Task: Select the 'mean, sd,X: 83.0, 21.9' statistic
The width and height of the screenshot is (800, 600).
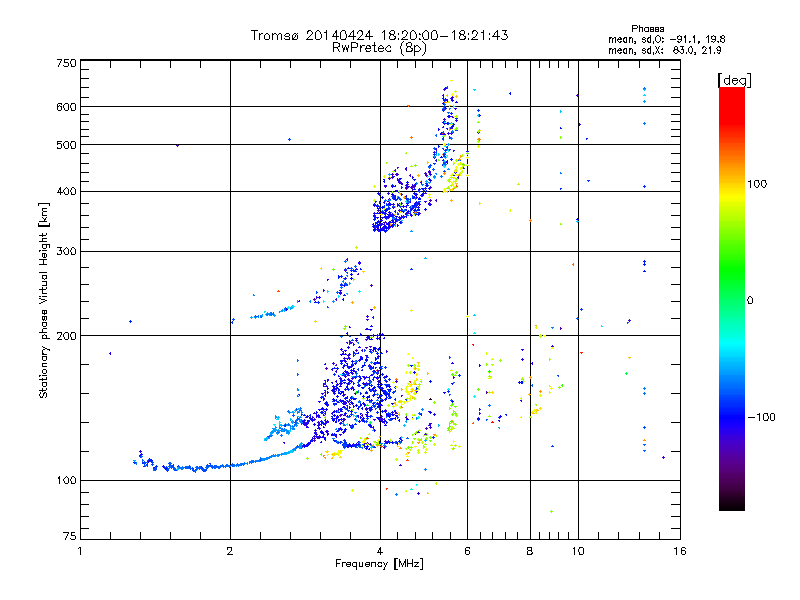Action: (x=665, y=50)
